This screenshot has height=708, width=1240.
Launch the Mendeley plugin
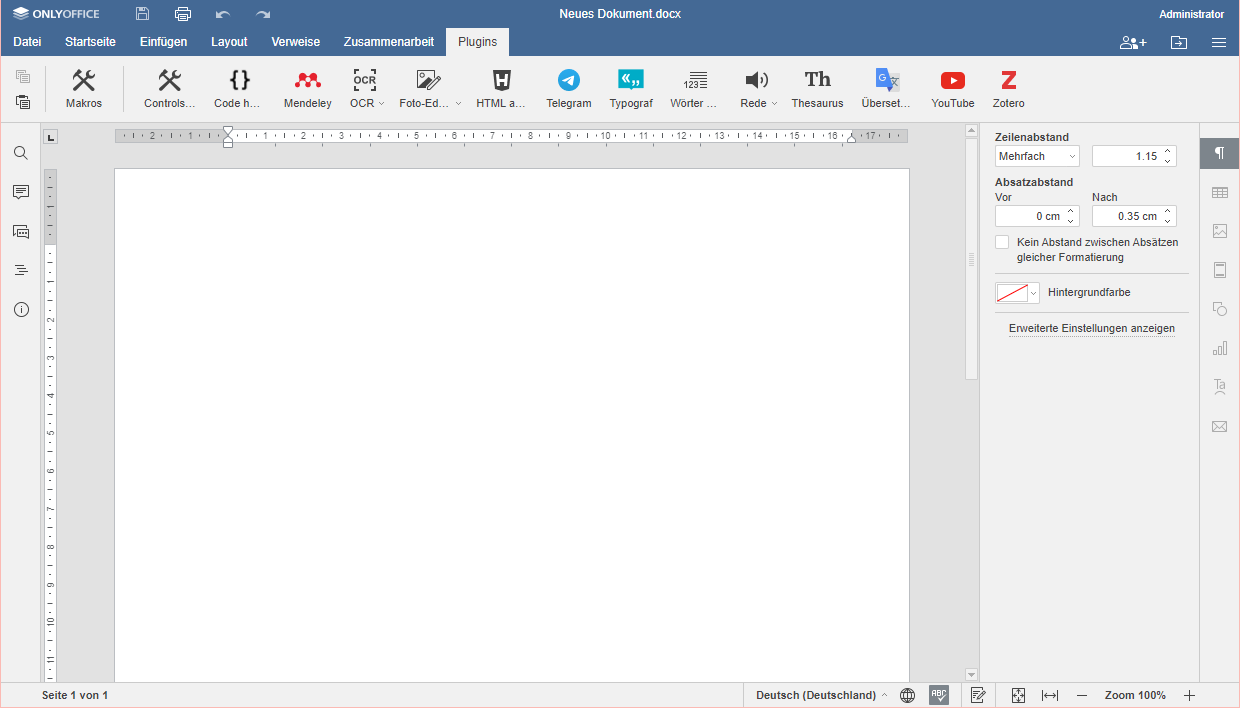click(x=307, y=88)
